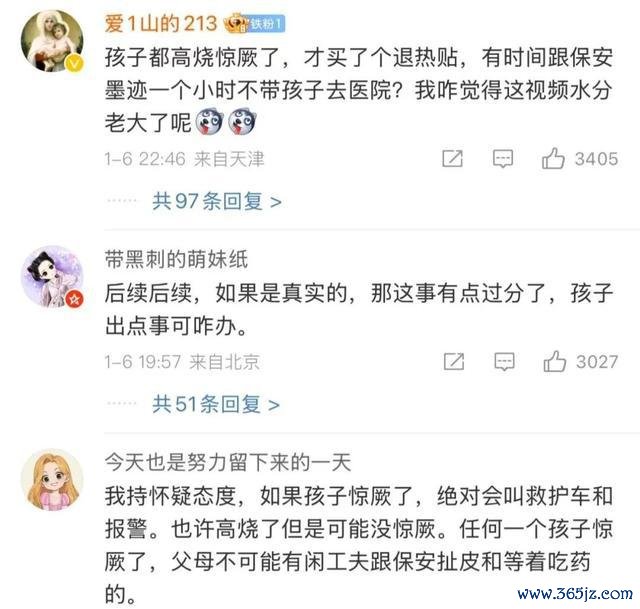The height and width of the screenshot is (609, 640).
Task: Expand 共51条回复 thread
Action: pyautogui.click(x=216, y=404)
